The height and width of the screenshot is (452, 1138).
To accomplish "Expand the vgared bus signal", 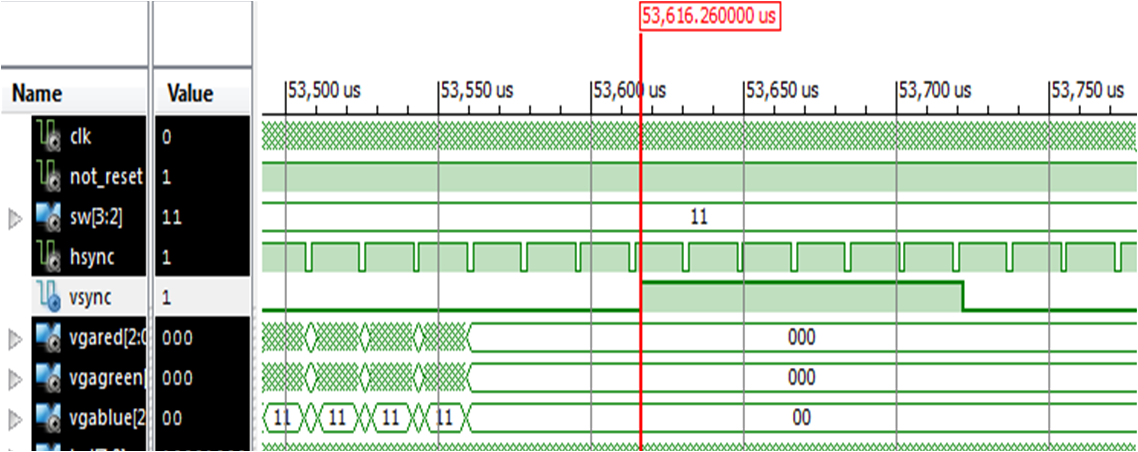I will click(13, 338).
